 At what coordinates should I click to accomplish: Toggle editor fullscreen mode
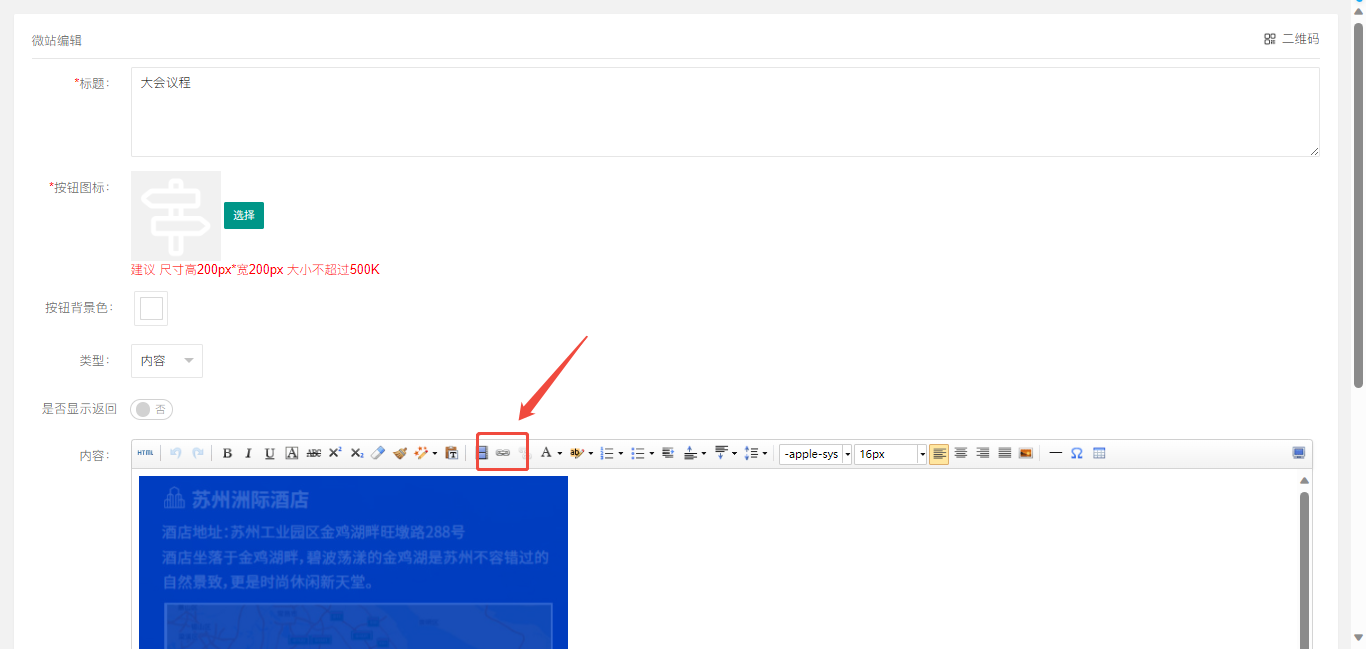point(1298,454)
